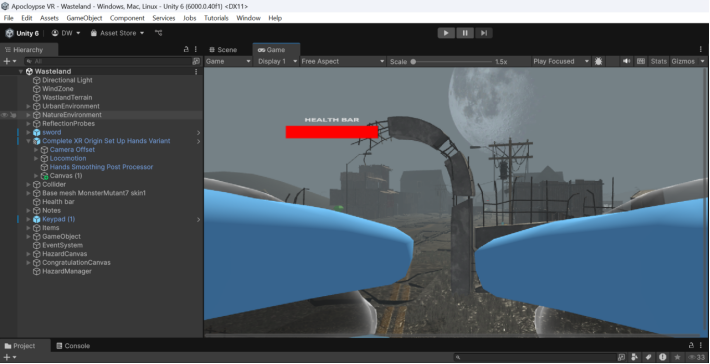Click the Keypad (1) prefab icon
This screenshot has height=364, width=710.
pyautogui.click(x=37, y=219)
